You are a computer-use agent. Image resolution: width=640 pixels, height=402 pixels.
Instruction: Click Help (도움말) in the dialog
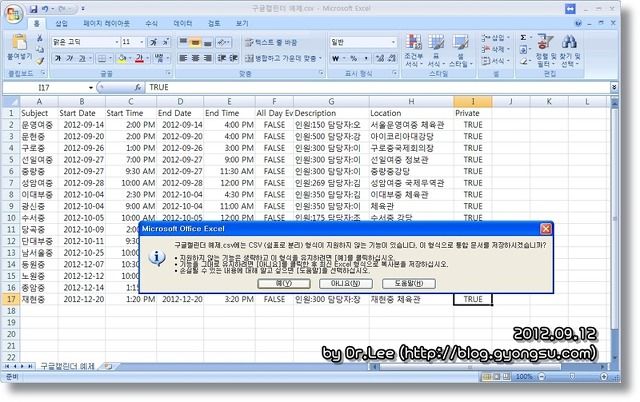tap(409, 283)
